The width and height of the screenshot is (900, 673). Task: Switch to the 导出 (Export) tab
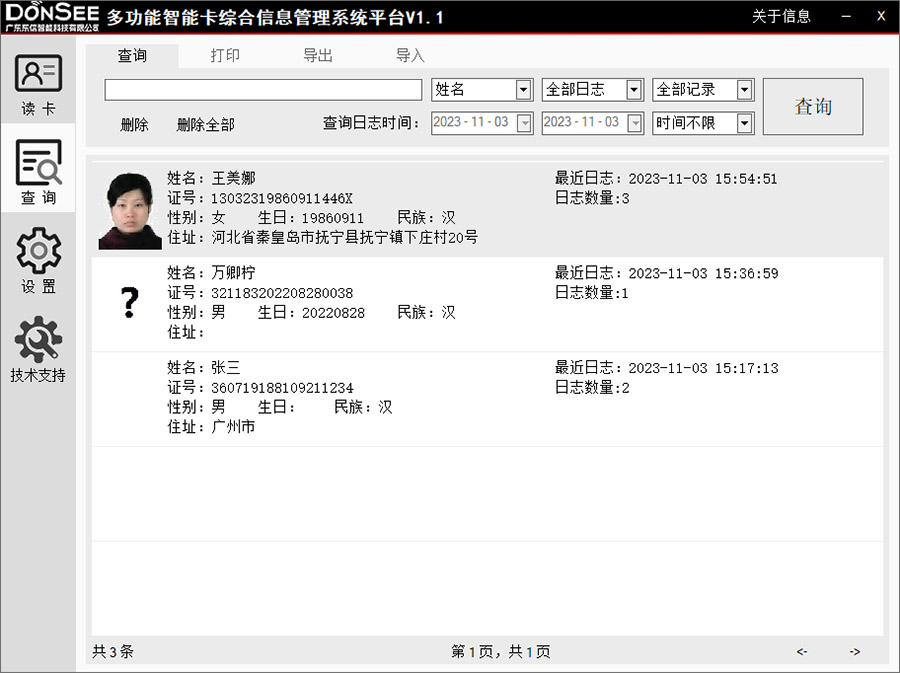click(318, 56)
